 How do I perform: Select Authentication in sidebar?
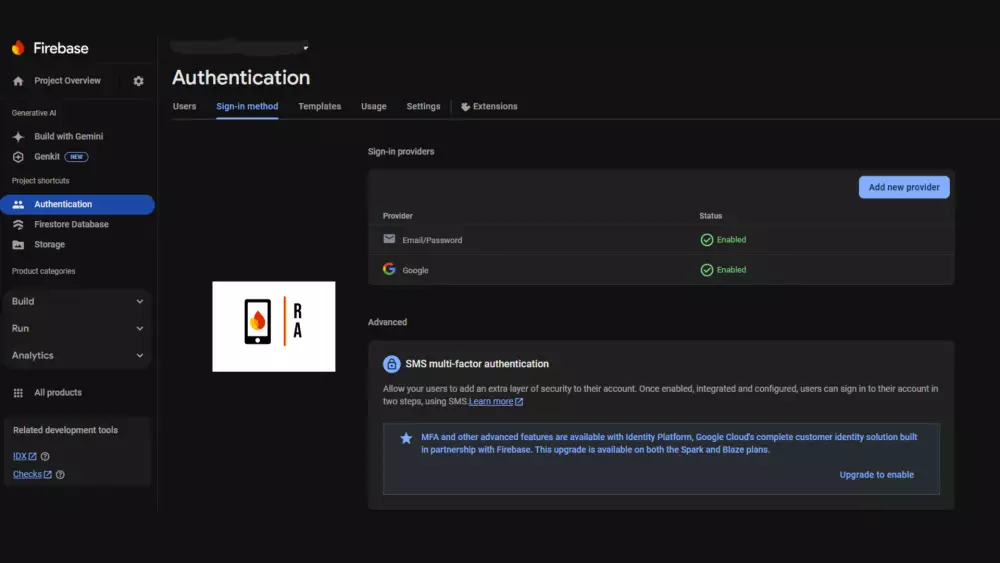77,204
